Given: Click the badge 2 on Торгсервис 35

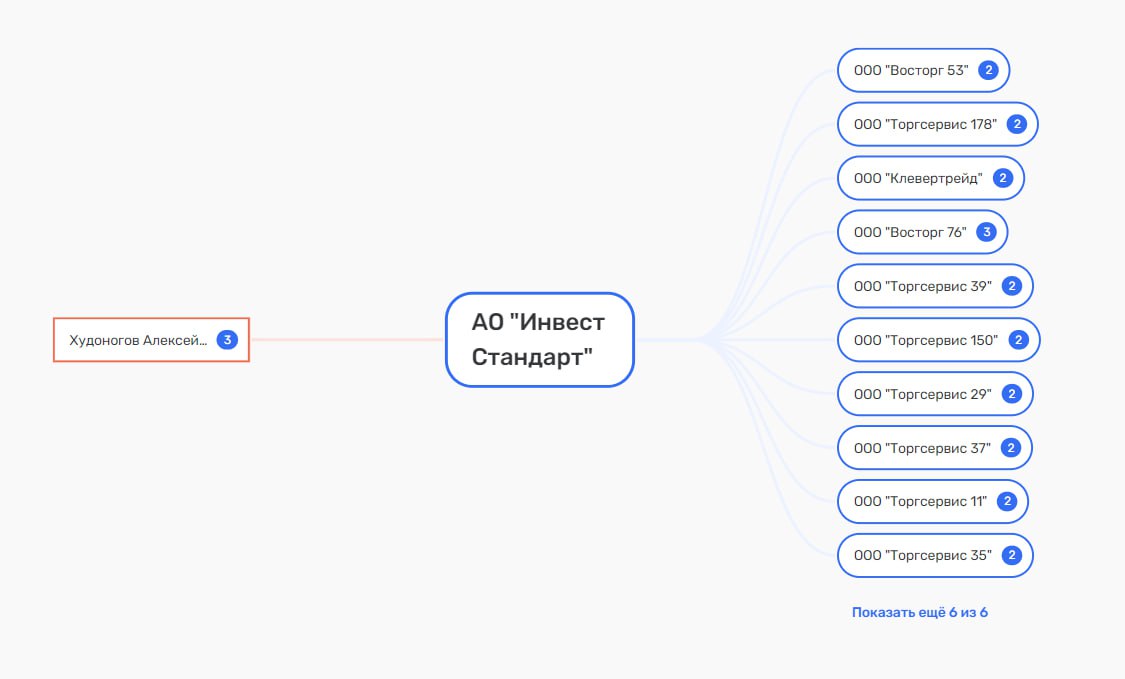Looking at the screenshot, I should coord(1011,555).
